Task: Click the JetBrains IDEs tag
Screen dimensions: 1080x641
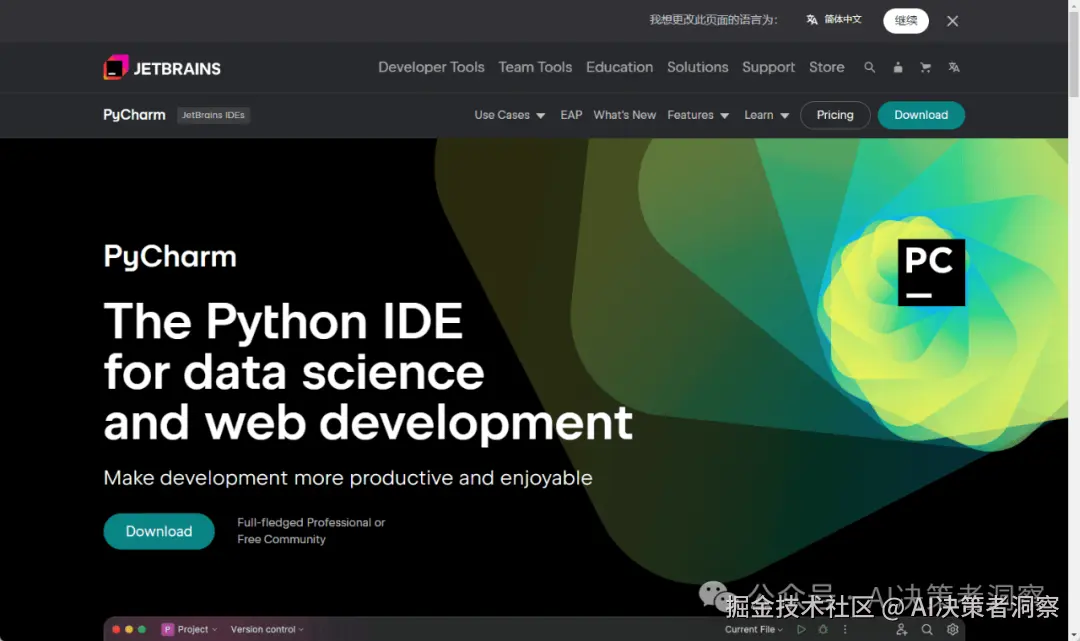Action: pos(214,115)
